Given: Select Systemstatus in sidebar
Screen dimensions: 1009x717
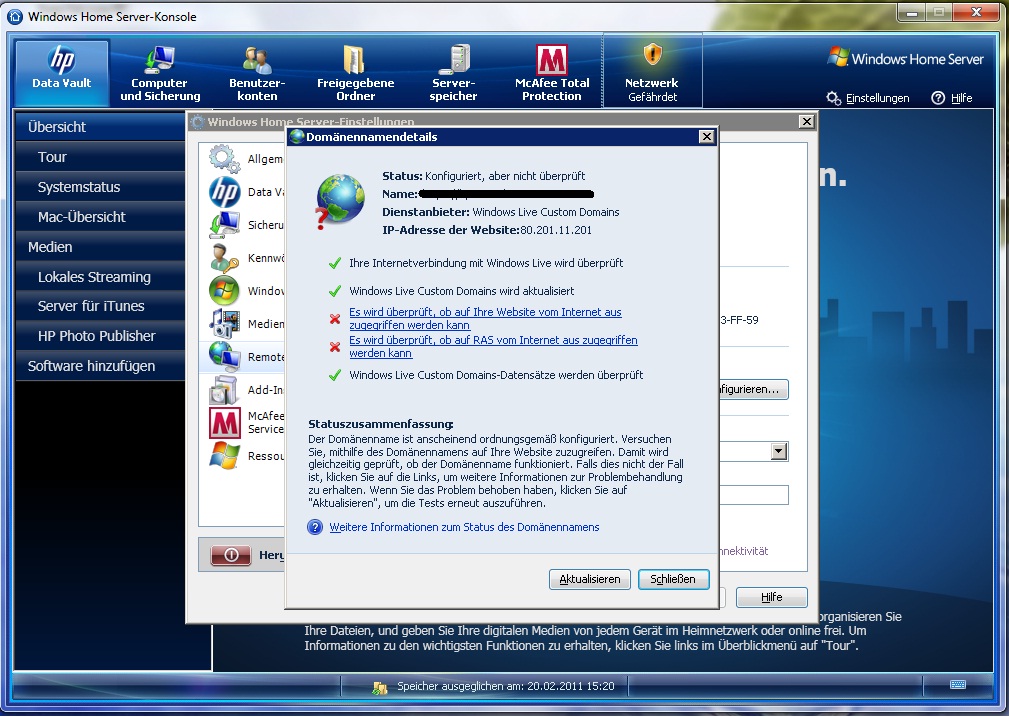Looking at the screenshot, I should 100,187.
